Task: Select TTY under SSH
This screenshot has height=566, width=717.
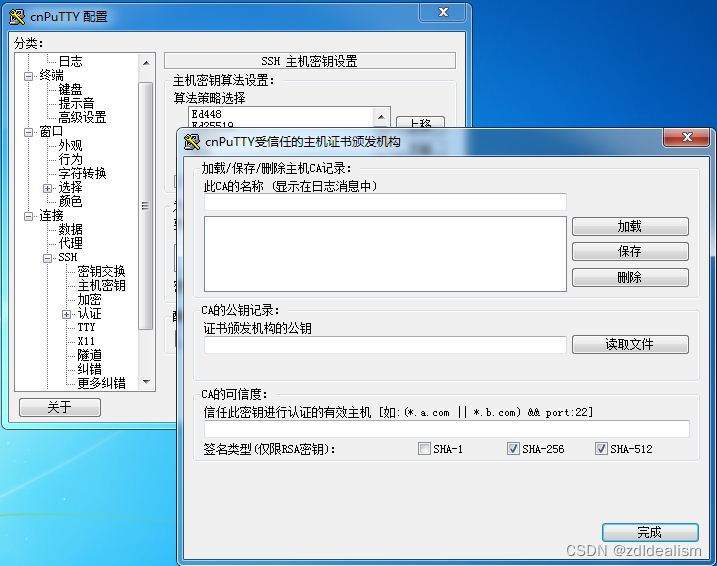Action: pos(86,328)
